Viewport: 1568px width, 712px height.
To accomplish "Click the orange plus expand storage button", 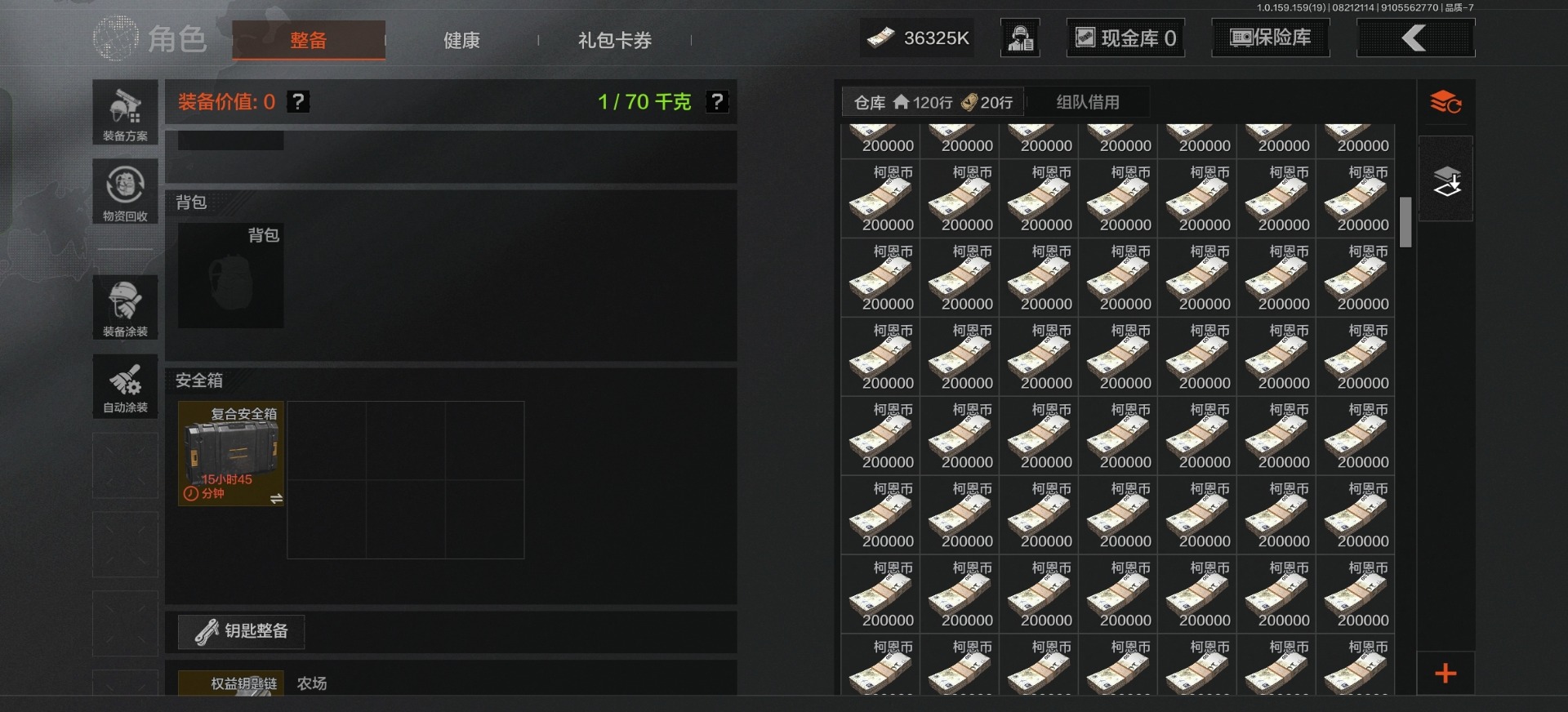I will click(1445, 673).
